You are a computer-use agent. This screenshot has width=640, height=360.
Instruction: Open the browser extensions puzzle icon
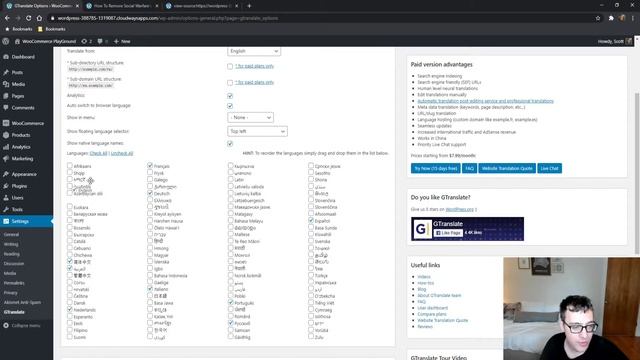(611, 18)
